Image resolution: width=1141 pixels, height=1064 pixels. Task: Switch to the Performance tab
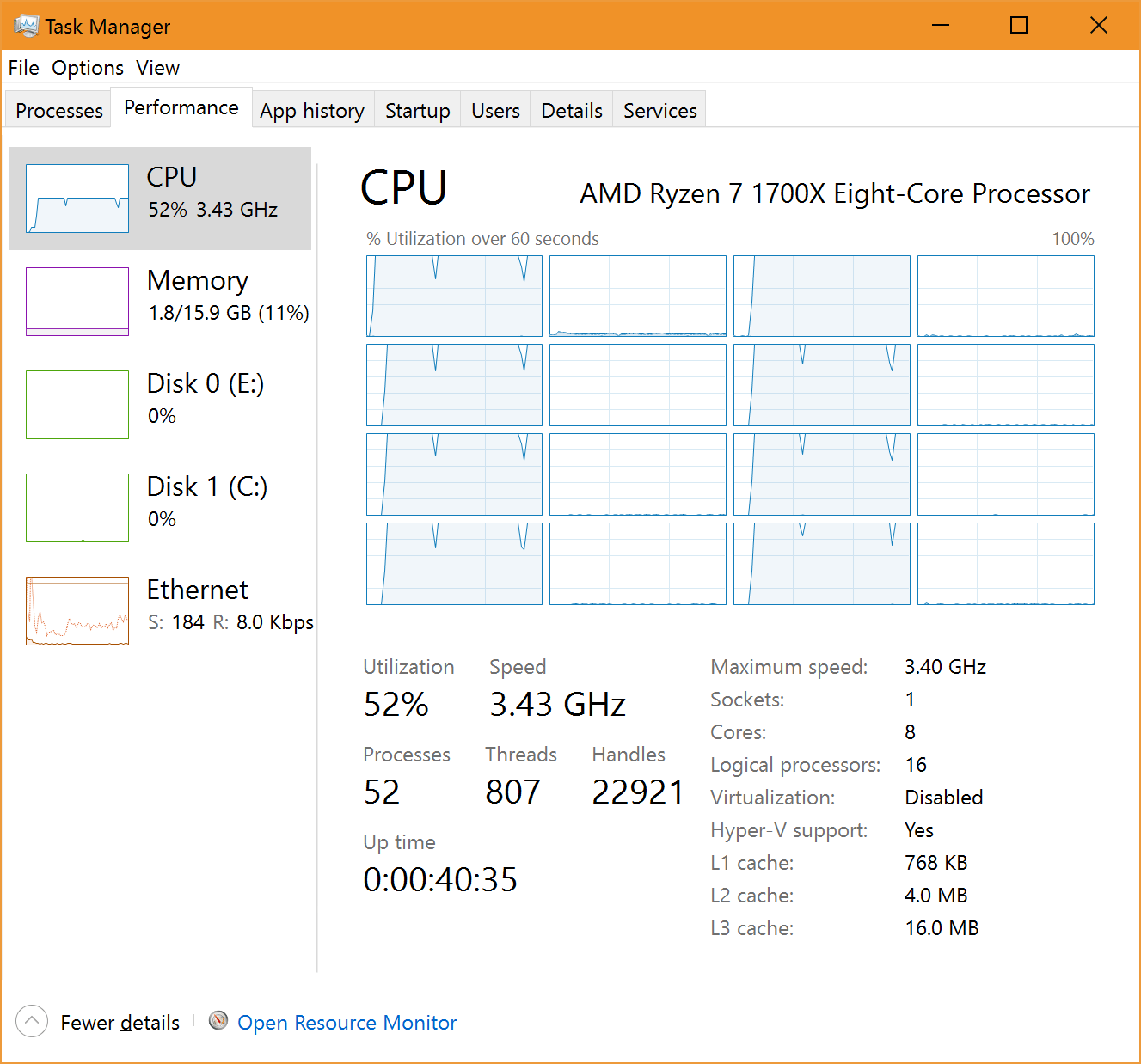tap(181, 107)
